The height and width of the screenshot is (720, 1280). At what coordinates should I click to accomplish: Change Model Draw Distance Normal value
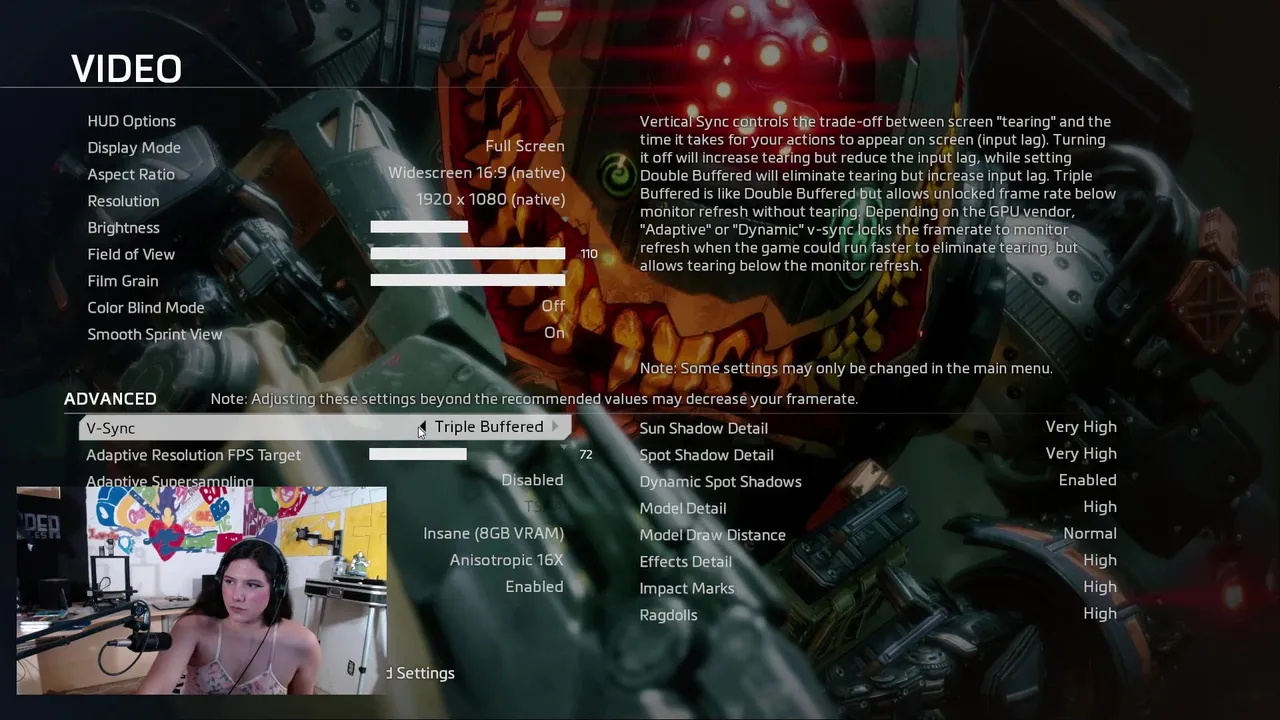[1090, 534]
